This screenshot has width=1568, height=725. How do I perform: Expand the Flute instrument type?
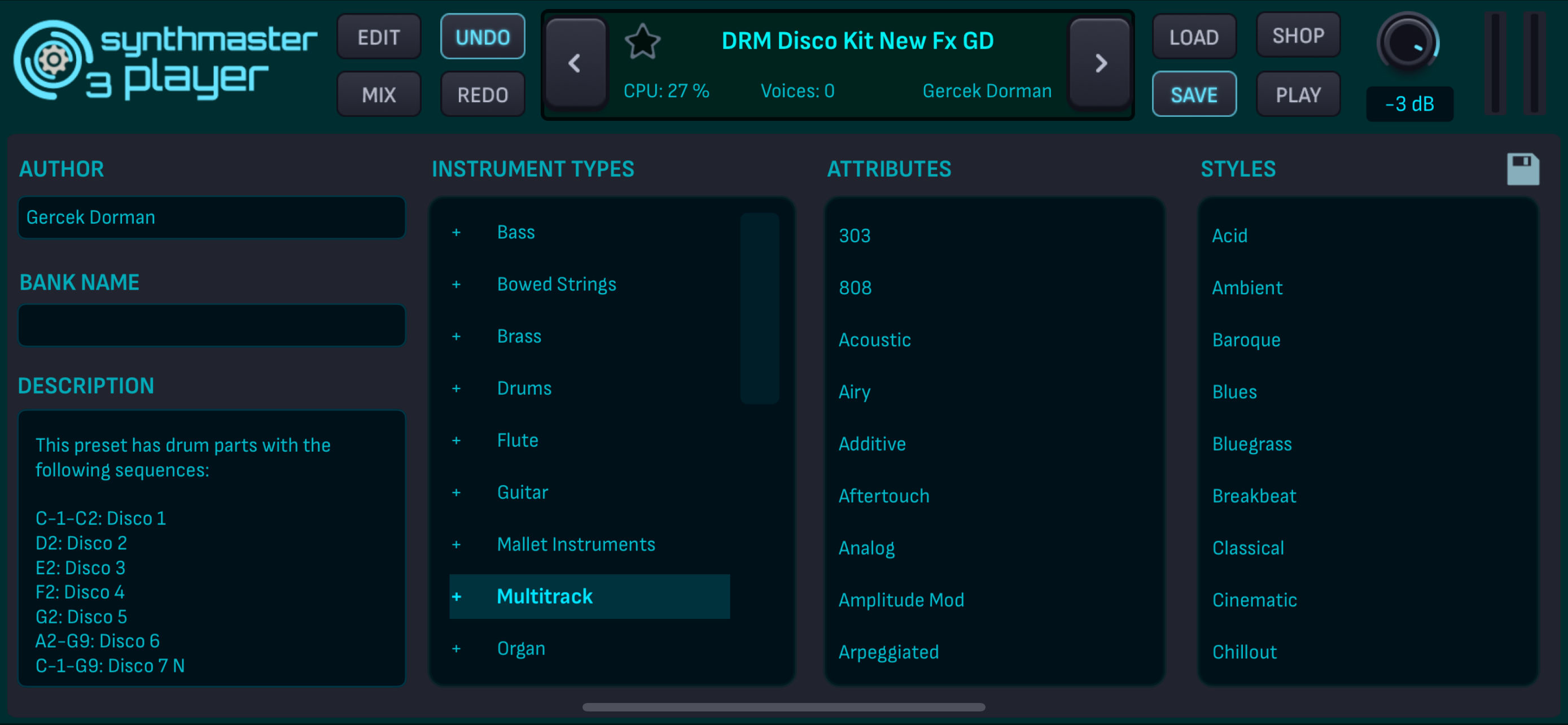[x=457, y=441]
